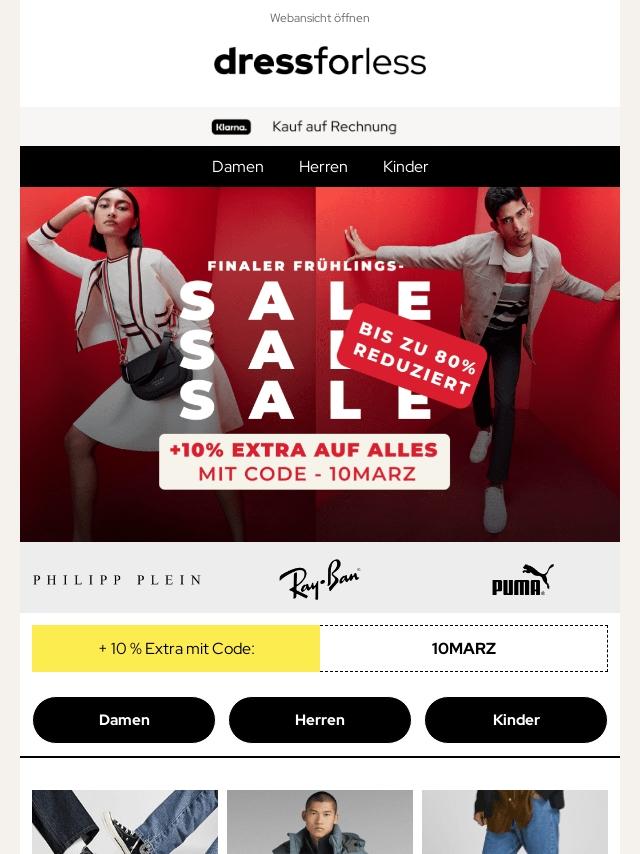
Task: Open the Philipp Plein brand logo
Action: click(x=118, y=580)
